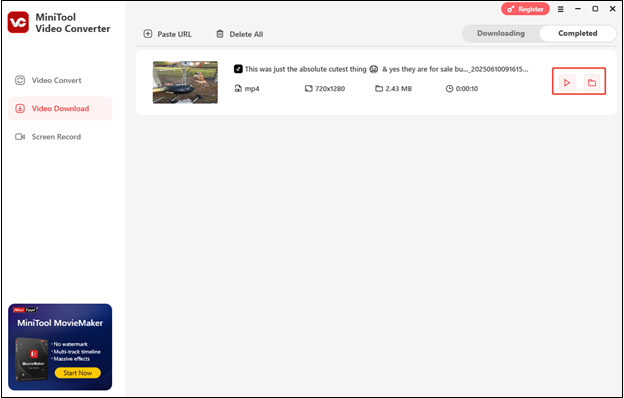Viewport: 624px width, 398px height.
Task: Switch to the Downloading tab
Action: 501,33
